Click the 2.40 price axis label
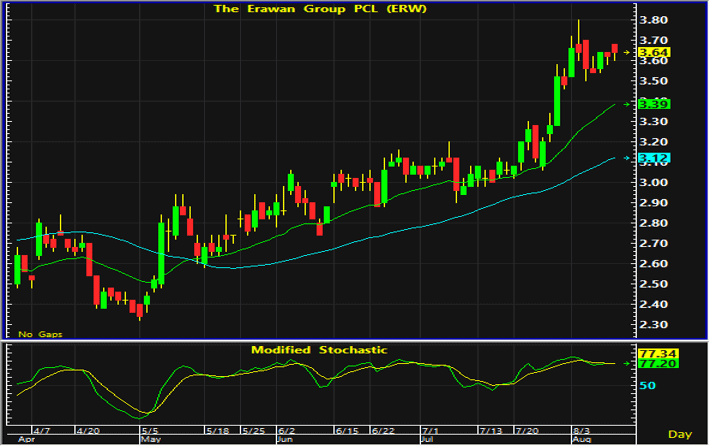 653,304
